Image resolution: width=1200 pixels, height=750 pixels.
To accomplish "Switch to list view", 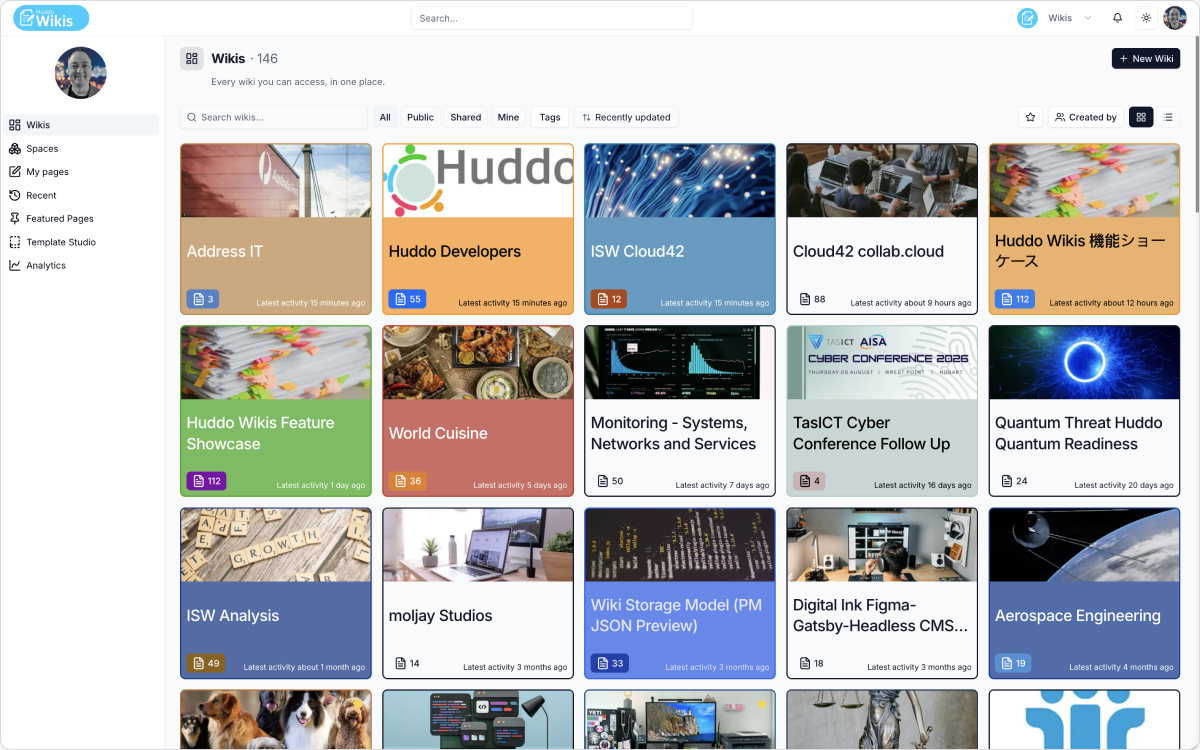I will point(1168,117).
